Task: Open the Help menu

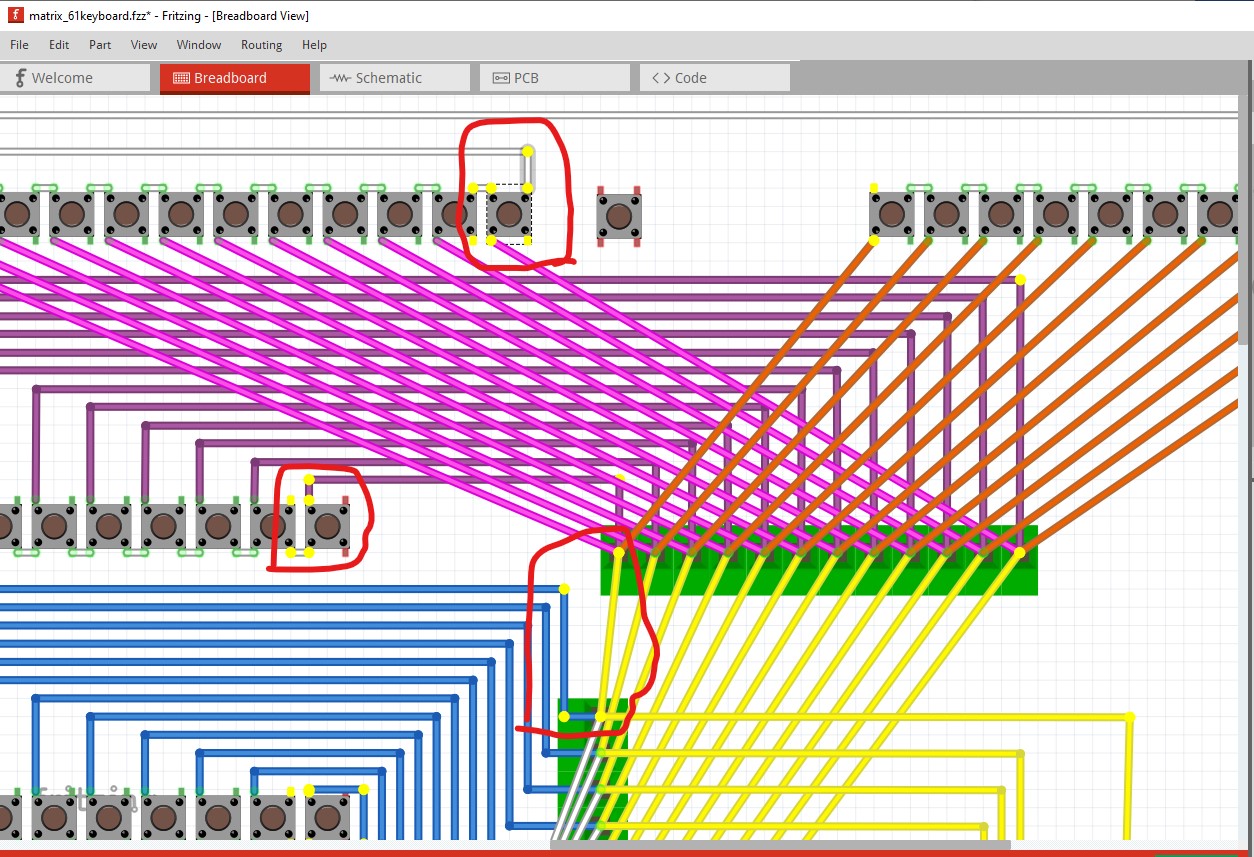Action: click(314, 45)
